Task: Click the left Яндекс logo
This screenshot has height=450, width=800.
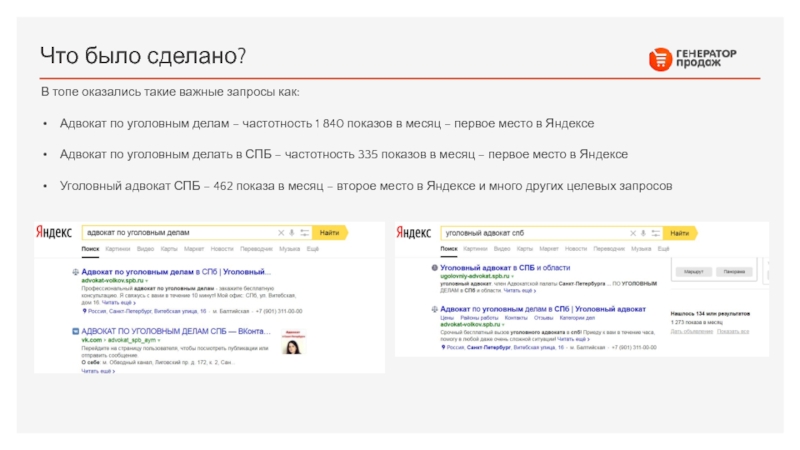Action: tap(56, 232)
